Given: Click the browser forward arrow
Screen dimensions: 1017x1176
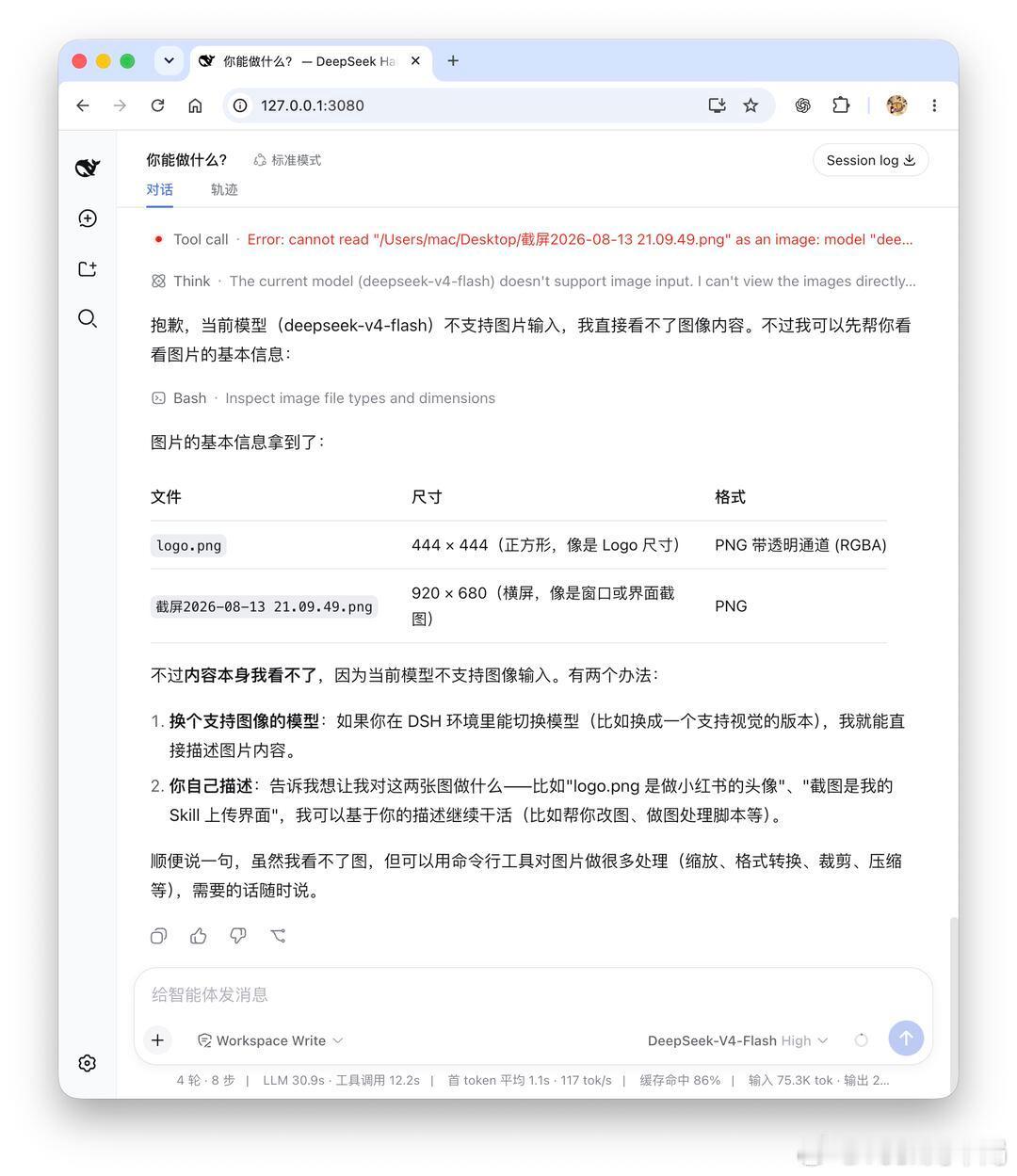Looking at the screenshot, I should 120,105.
